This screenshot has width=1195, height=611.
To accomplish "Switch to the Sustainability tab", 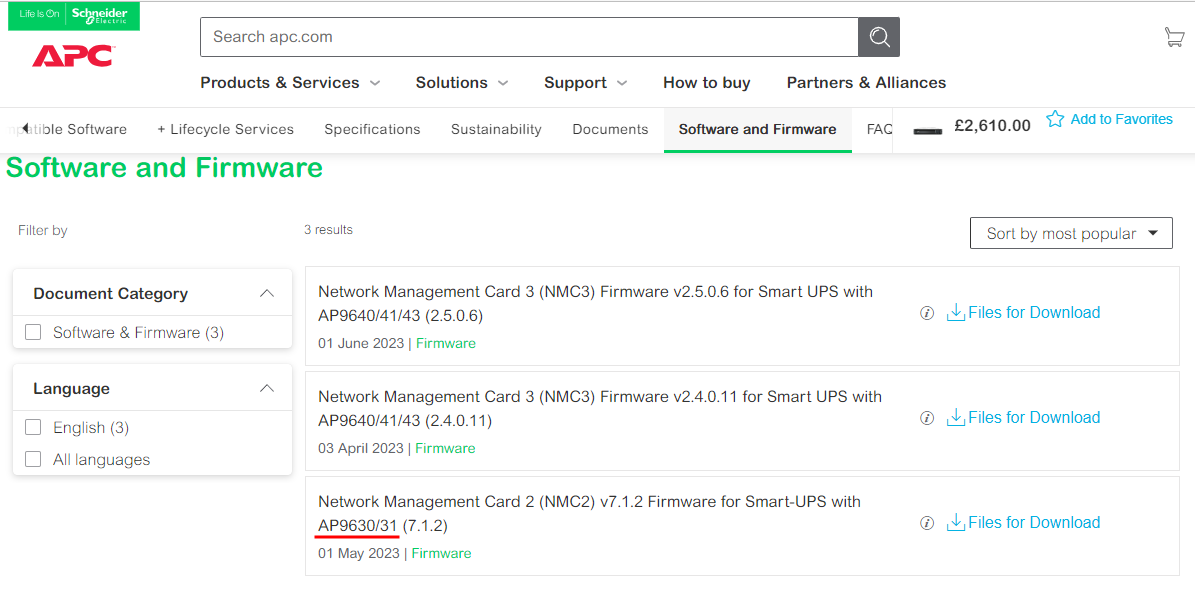I will pos(496,130).
